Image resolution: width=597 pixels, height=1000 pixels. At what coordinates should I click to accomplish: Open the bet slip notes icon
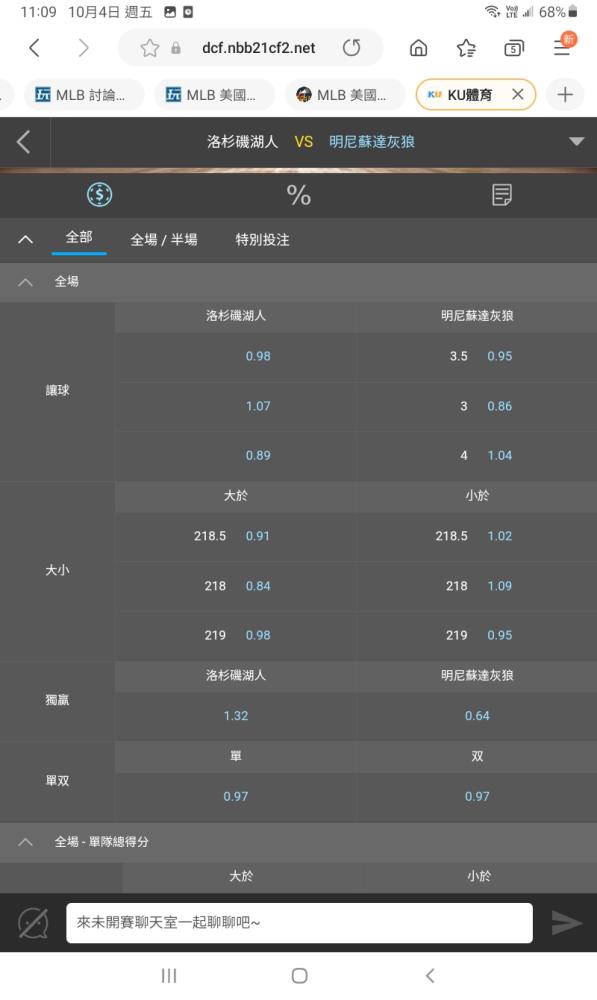(502, 195)
